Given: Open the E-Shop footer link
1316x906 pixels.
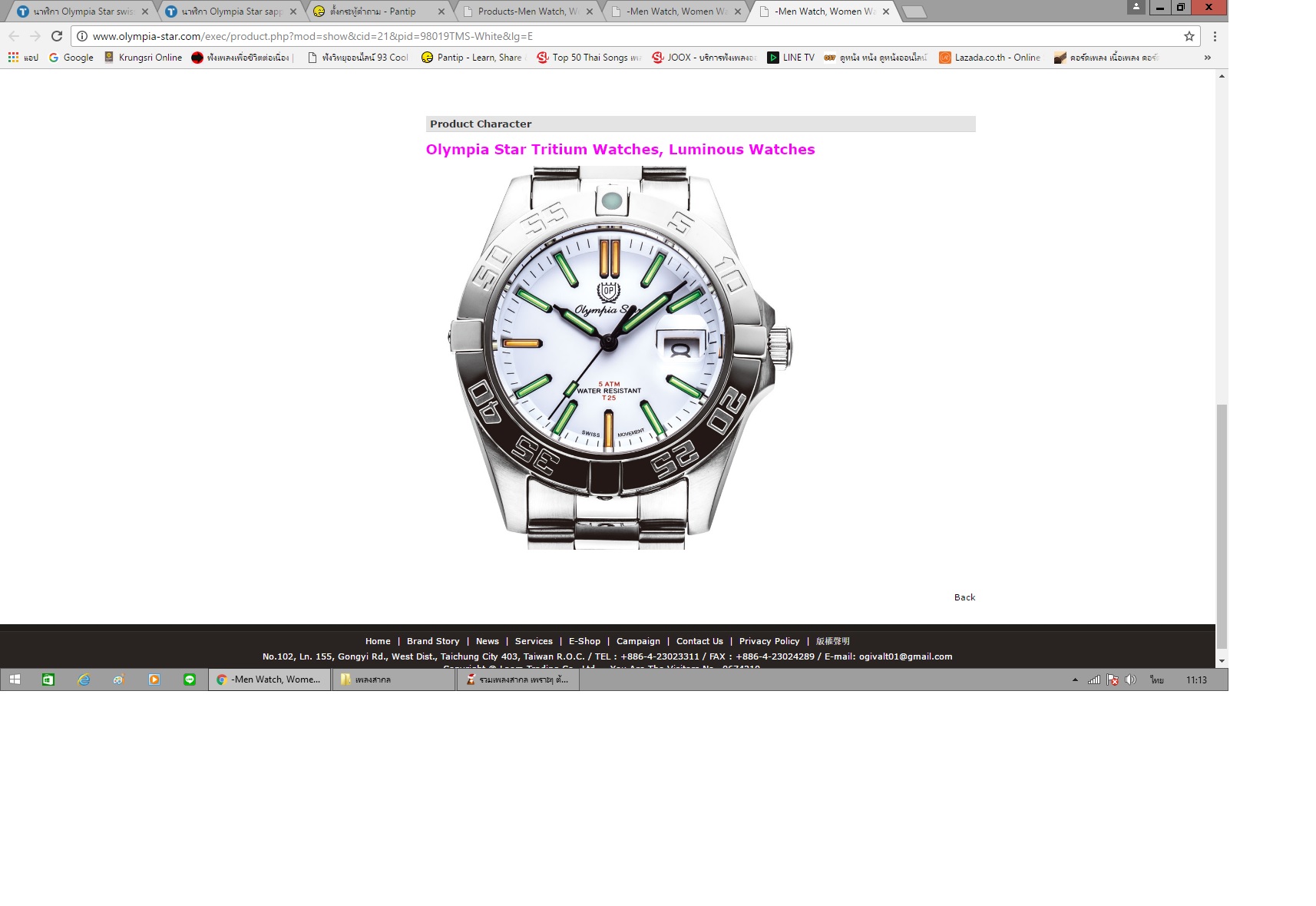Looking at the screenshot, I should pyautogui.click(x=584, y=641).
